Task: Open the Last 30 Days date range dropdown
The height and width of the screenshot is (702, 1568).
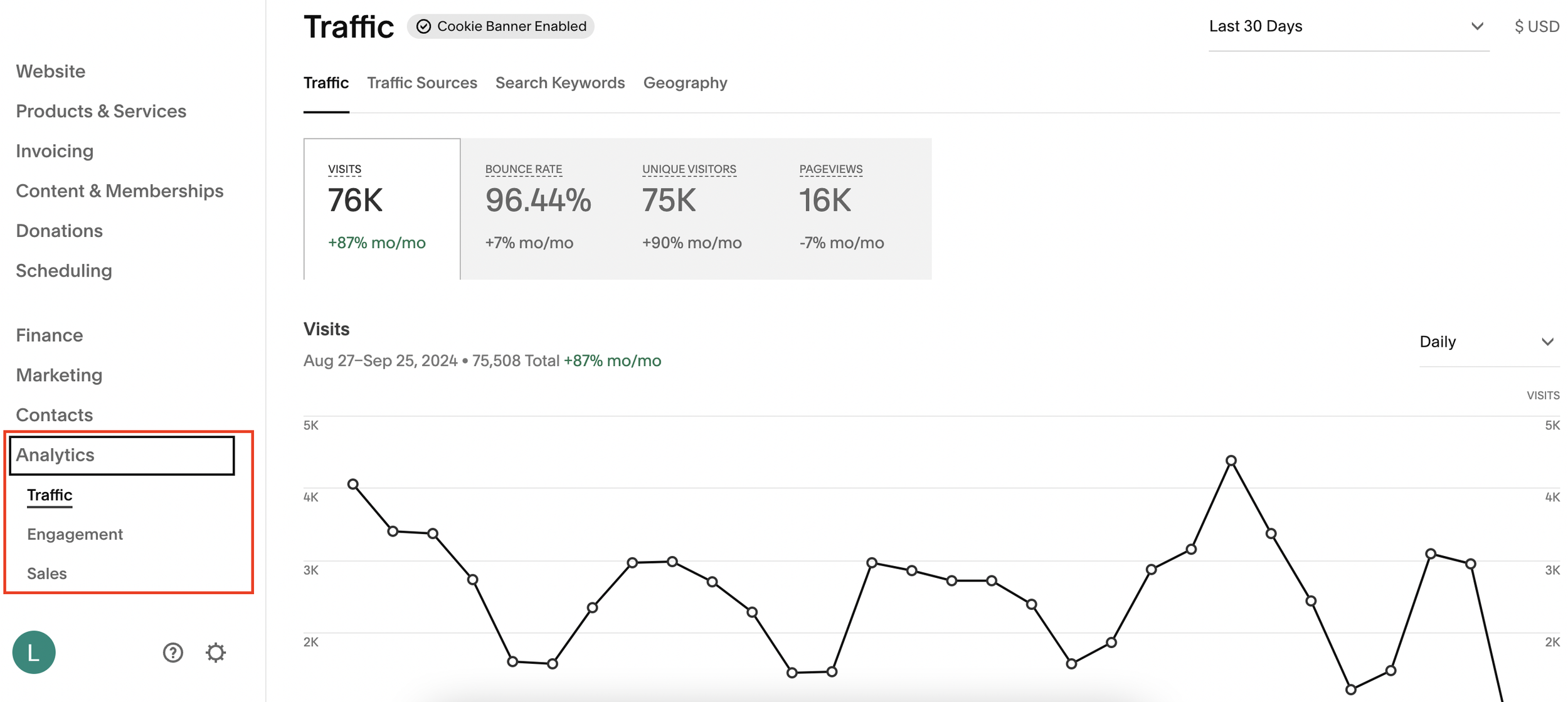Action: point(1348,26)
